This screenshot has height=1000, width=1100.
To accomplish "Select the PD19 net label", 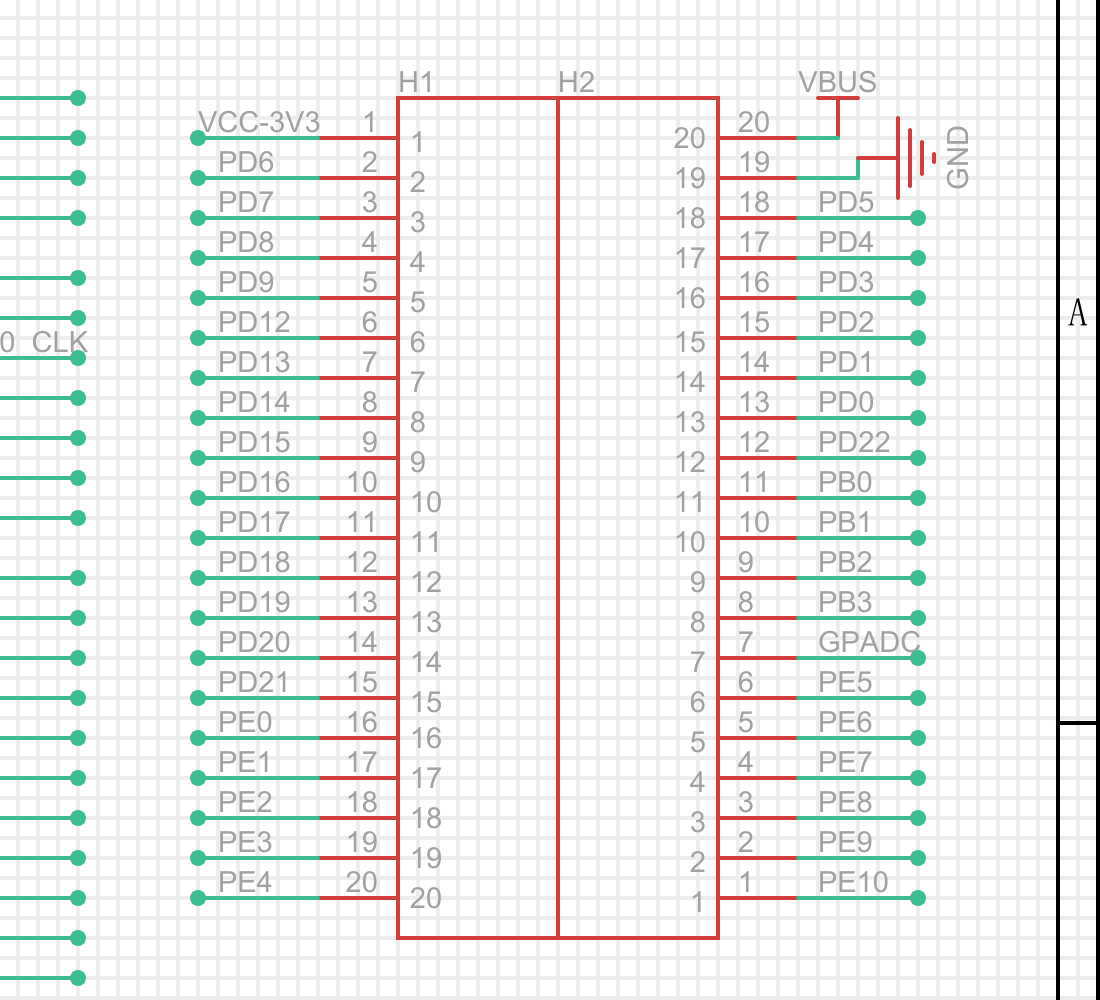I will (x=254, y=602).
